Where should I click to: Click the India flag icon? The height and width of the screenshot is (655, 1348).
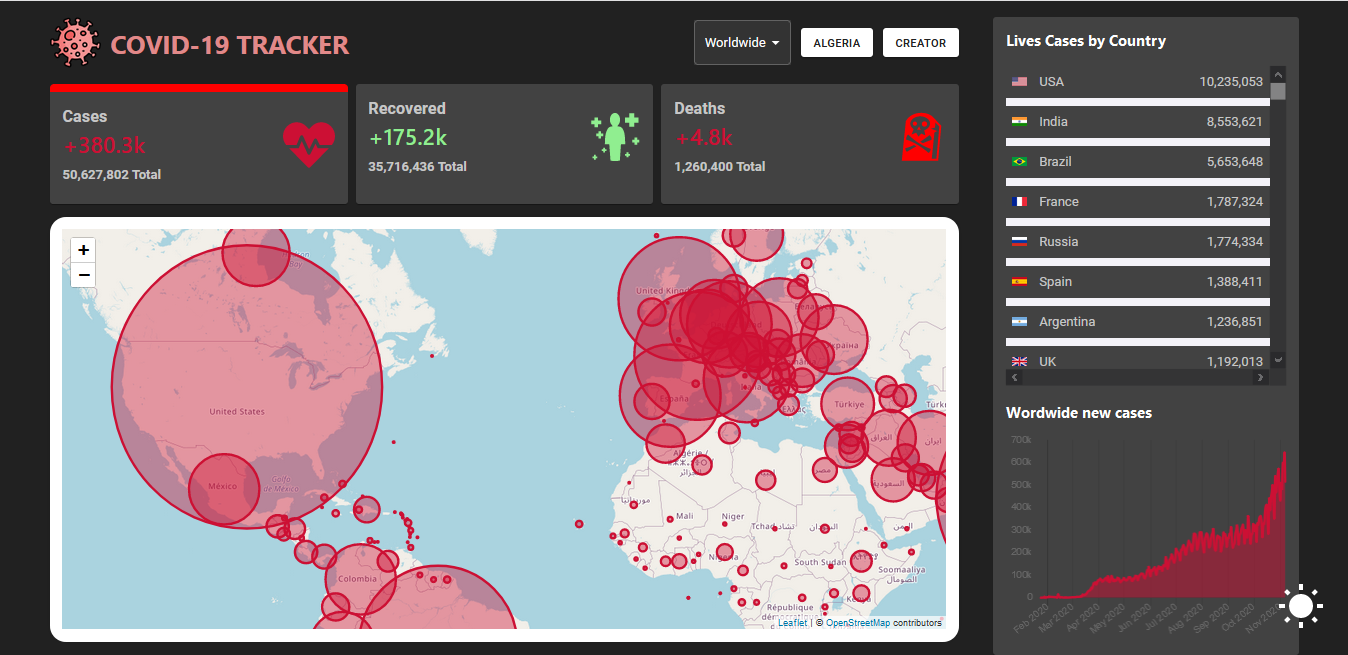pos(1019,122)
